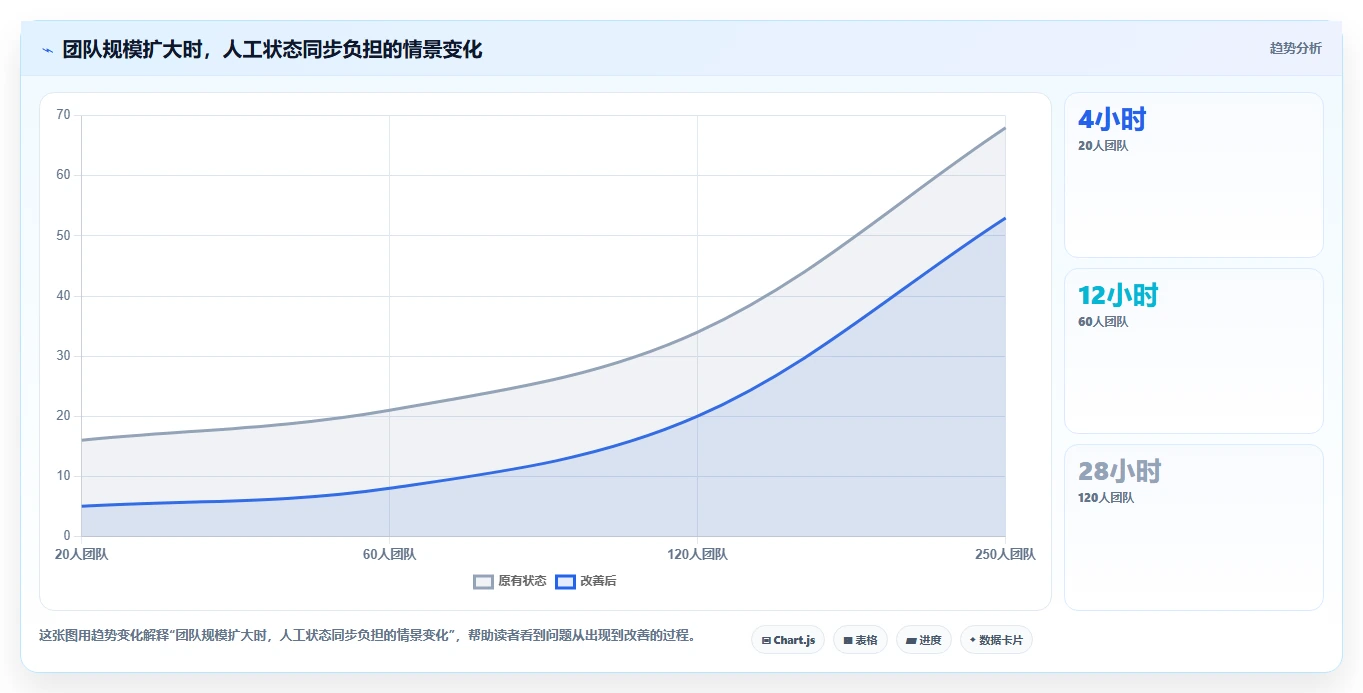Click the 趋势分析 label in header

[x=1295, y=48]
